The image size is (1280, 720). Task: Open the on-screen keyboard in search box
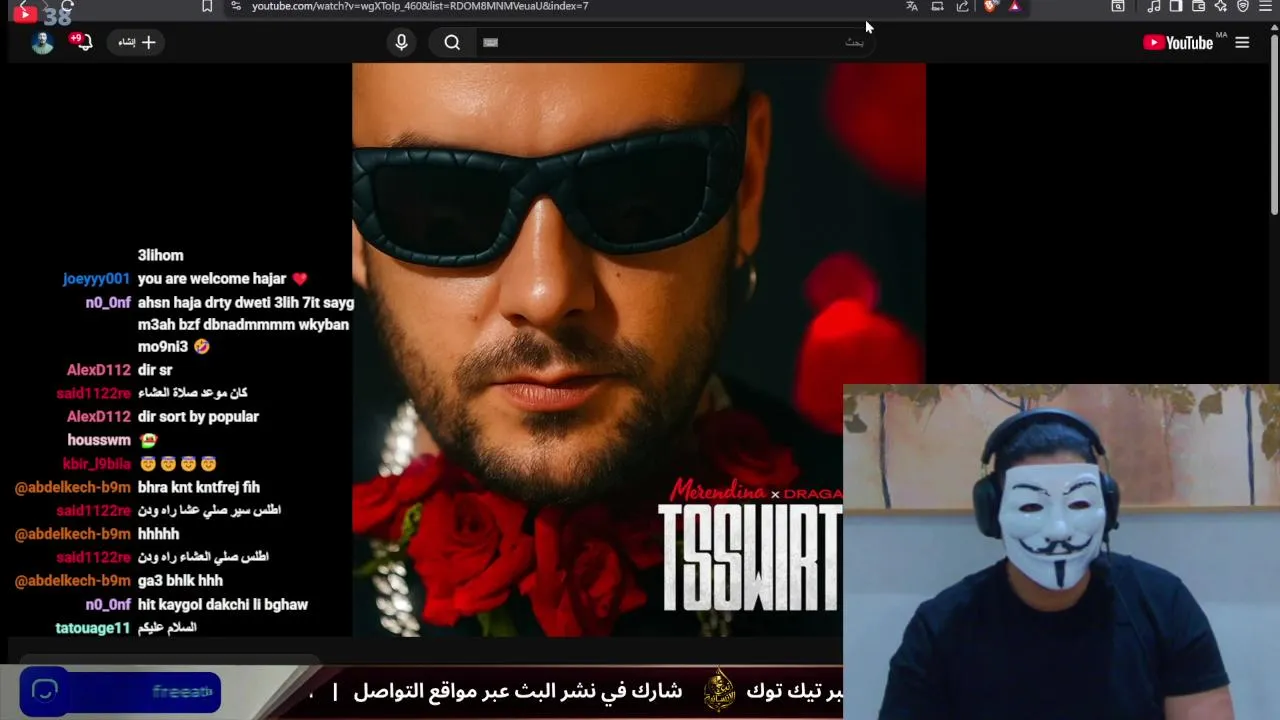tap(490, 42)
